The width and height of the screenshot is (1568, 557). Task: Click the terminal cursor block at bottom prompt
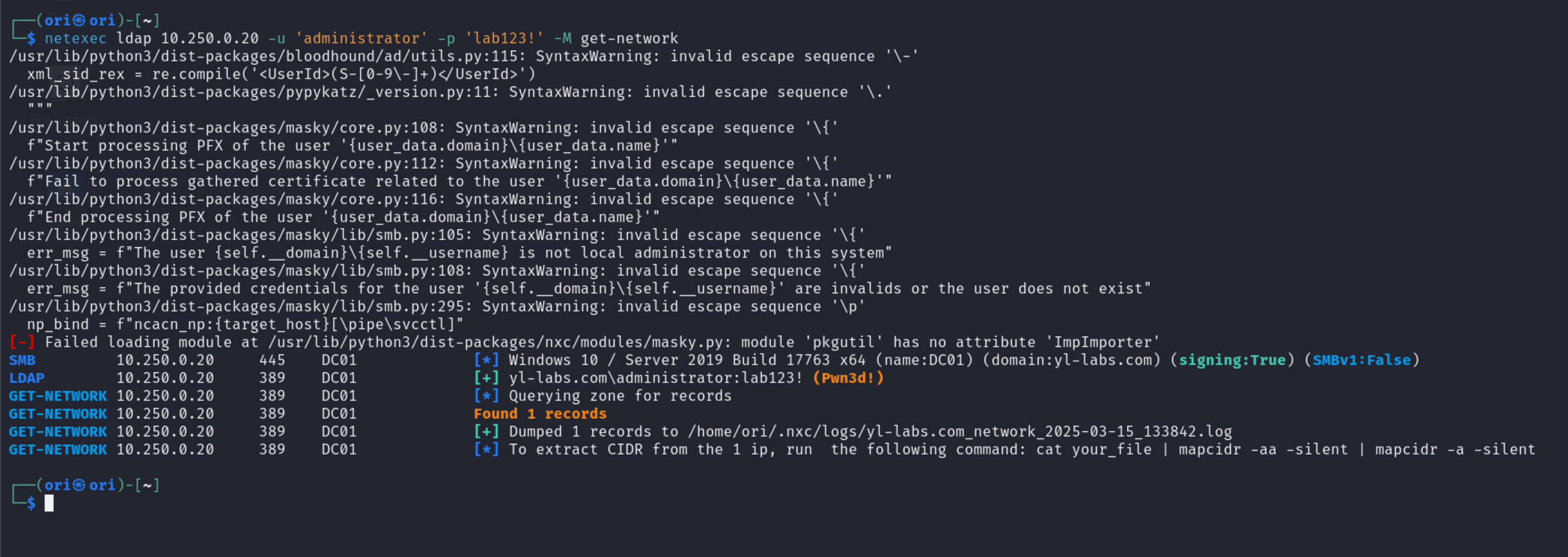tap(49, 503)
